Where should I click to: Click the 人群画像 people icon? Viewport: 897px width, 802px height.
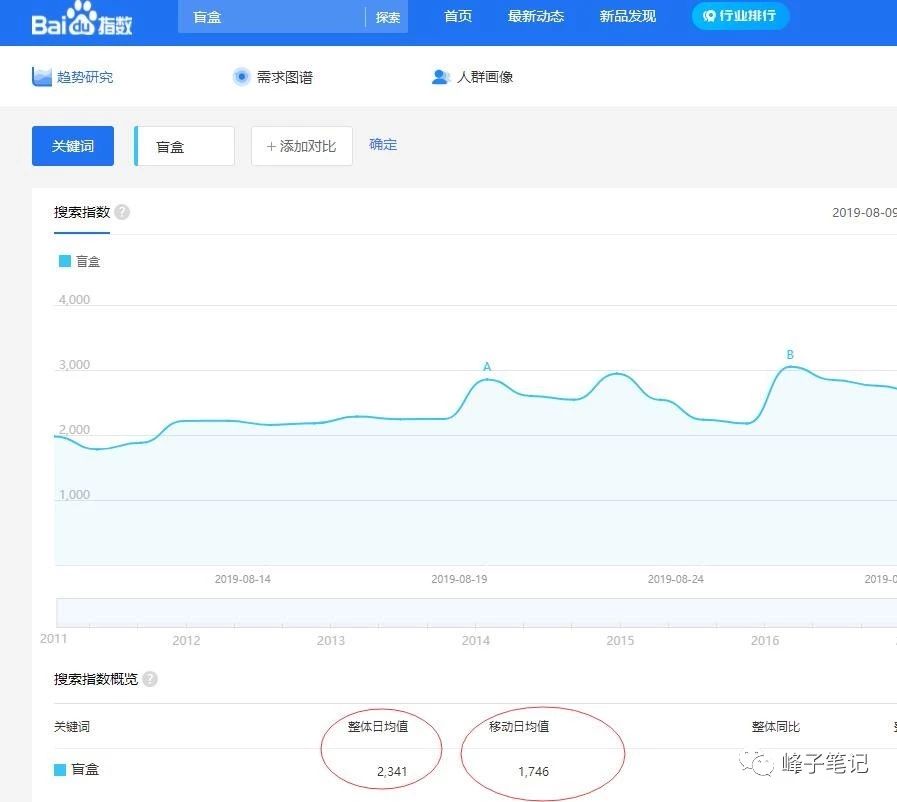point(440,77)
